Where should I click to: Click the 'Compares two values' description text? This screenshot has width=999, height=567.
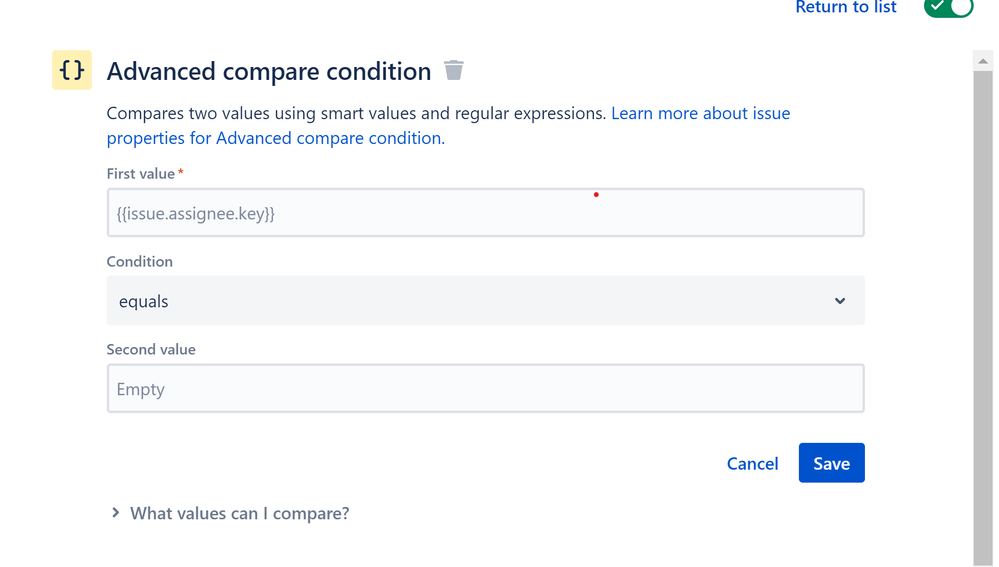(x=356, y=114)
